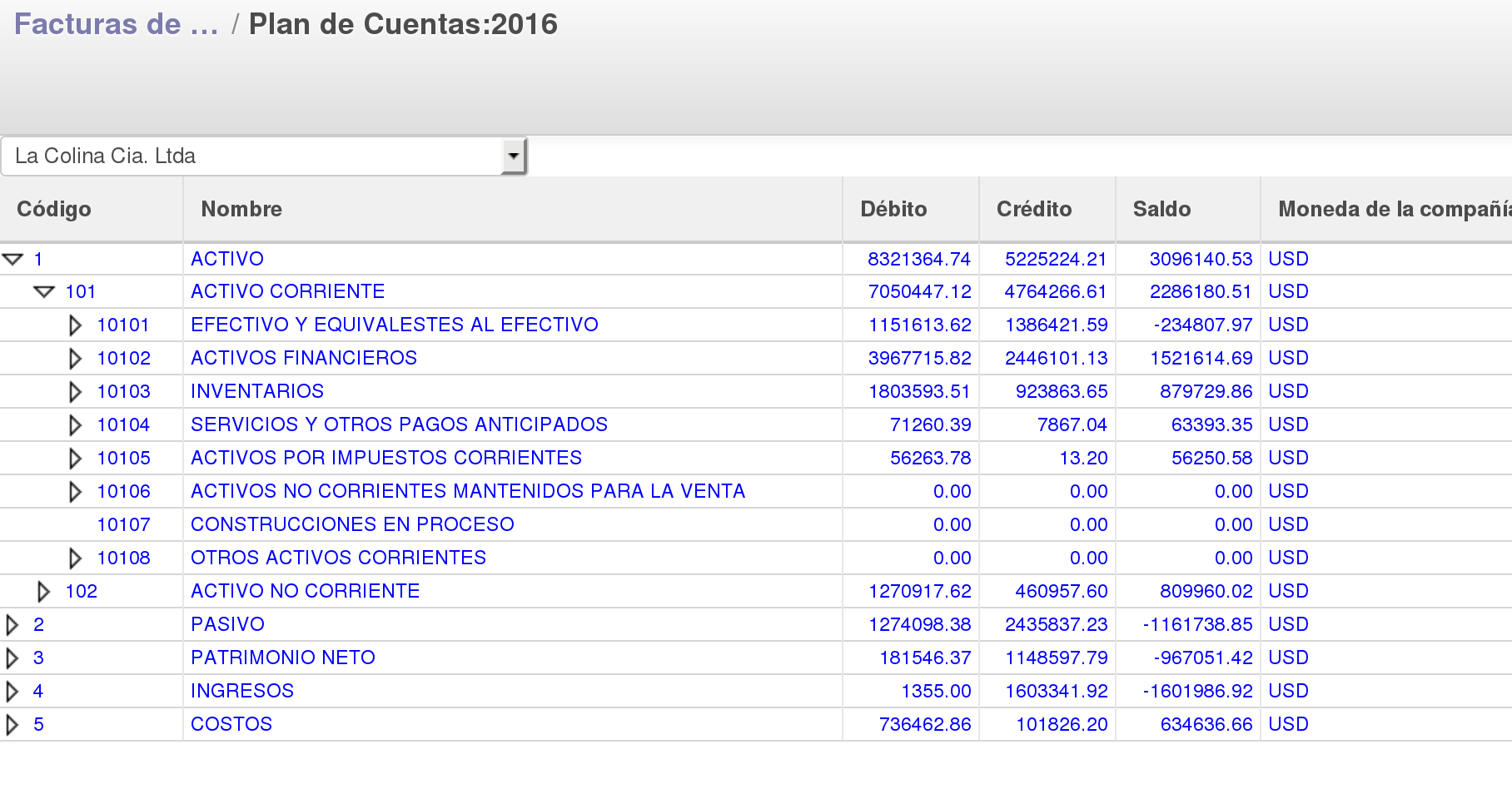Expand account 10108 triangle
Screen dimensions: 1512x804
tap(75, 558)
